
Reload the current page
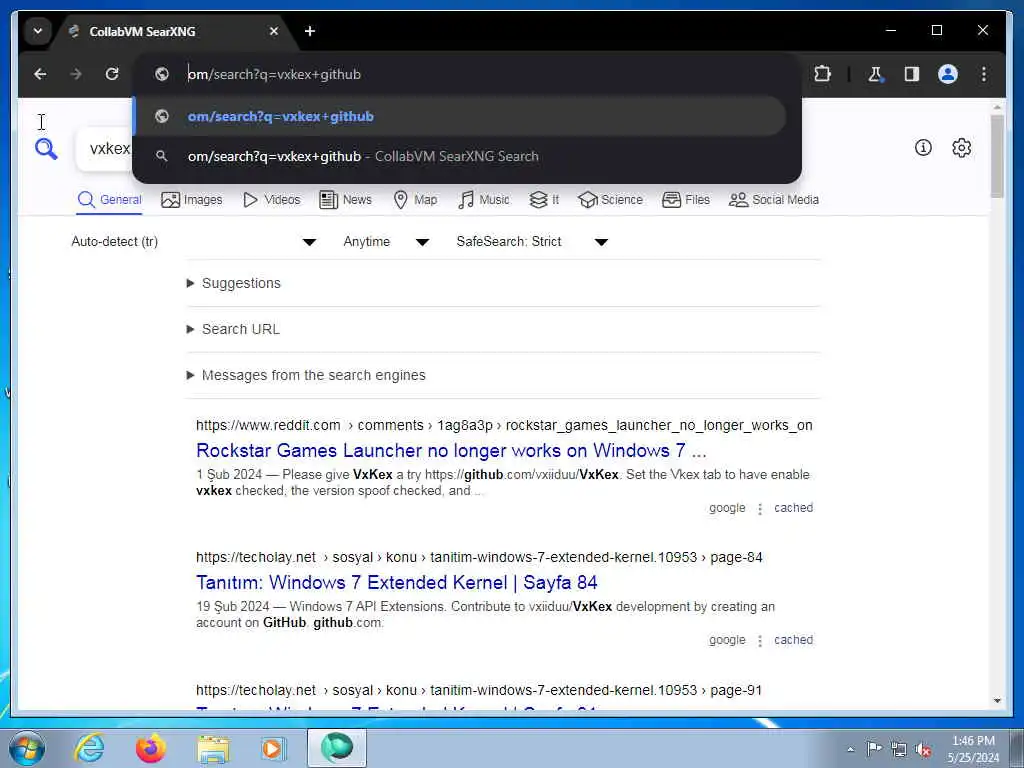(112, 74)
